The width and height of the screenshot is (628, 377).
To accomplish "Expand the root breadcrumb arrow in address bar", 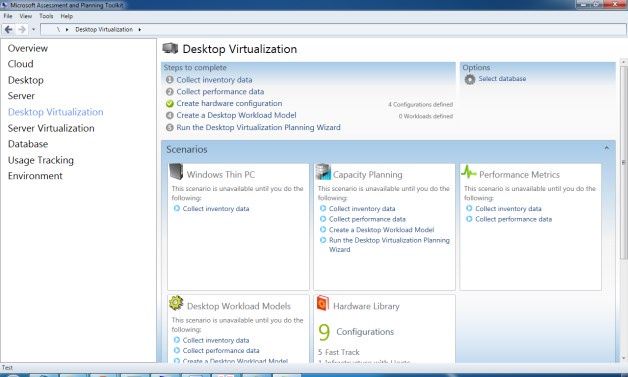I will click(x=67, y=29).
